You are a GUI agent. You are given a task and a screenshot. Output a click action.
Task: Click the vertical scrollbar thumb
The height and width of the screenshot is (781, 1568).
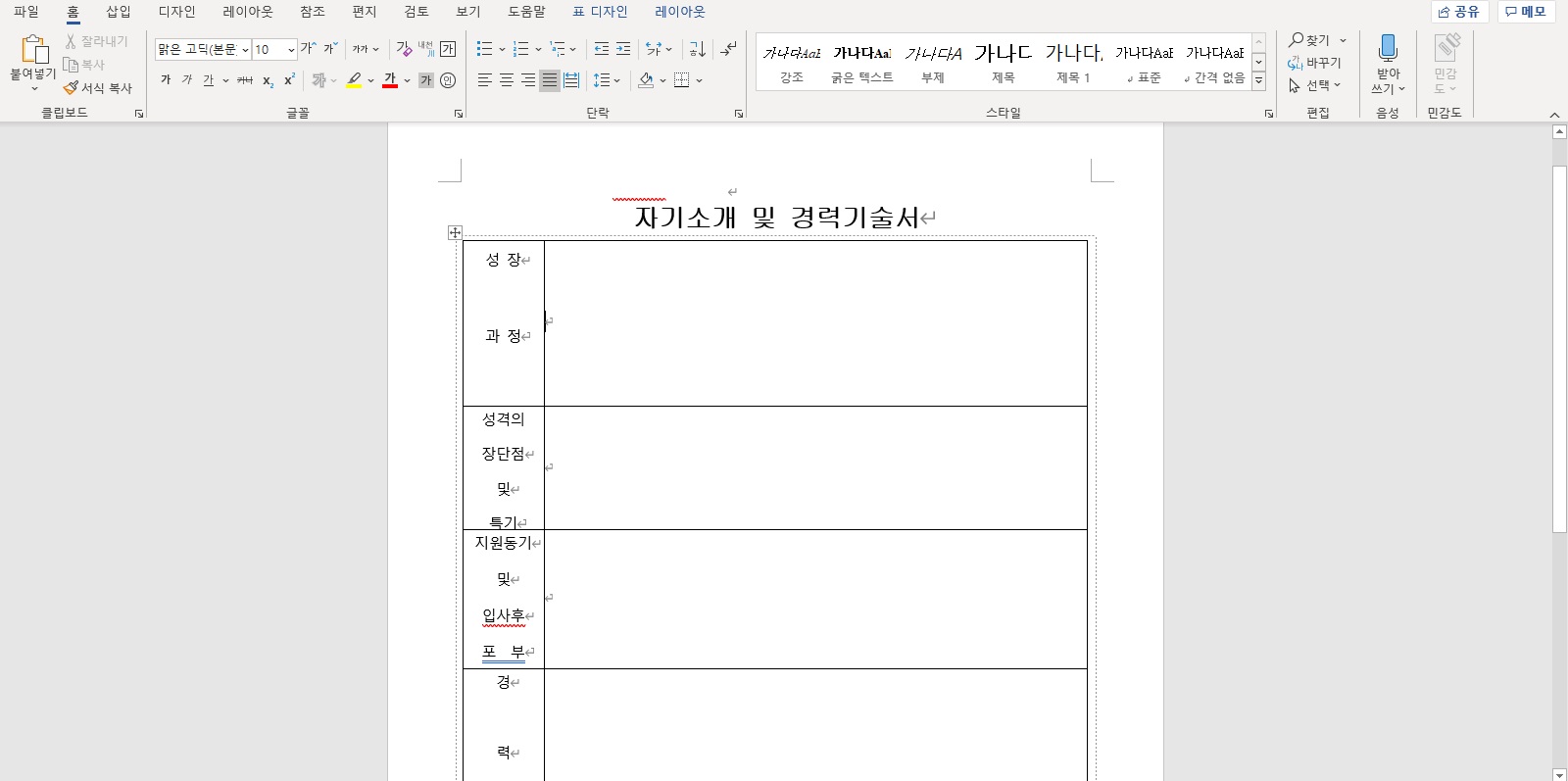click(x=1559, y=349)
